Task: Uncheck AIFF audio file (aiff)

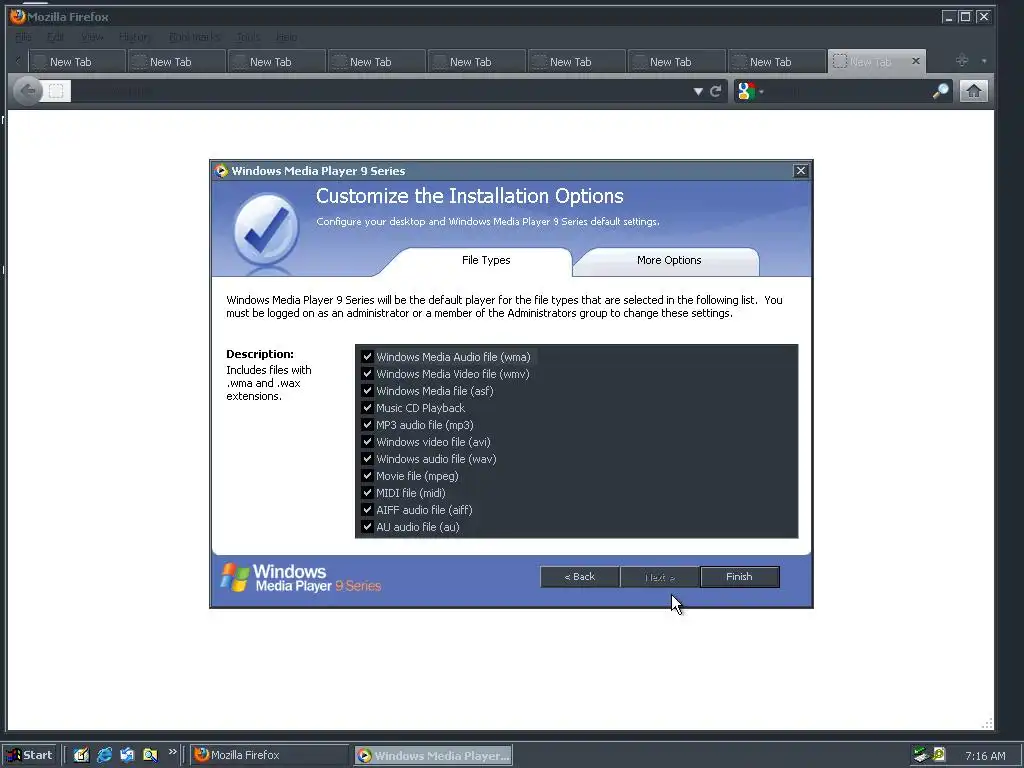Action: coord(367,509)
